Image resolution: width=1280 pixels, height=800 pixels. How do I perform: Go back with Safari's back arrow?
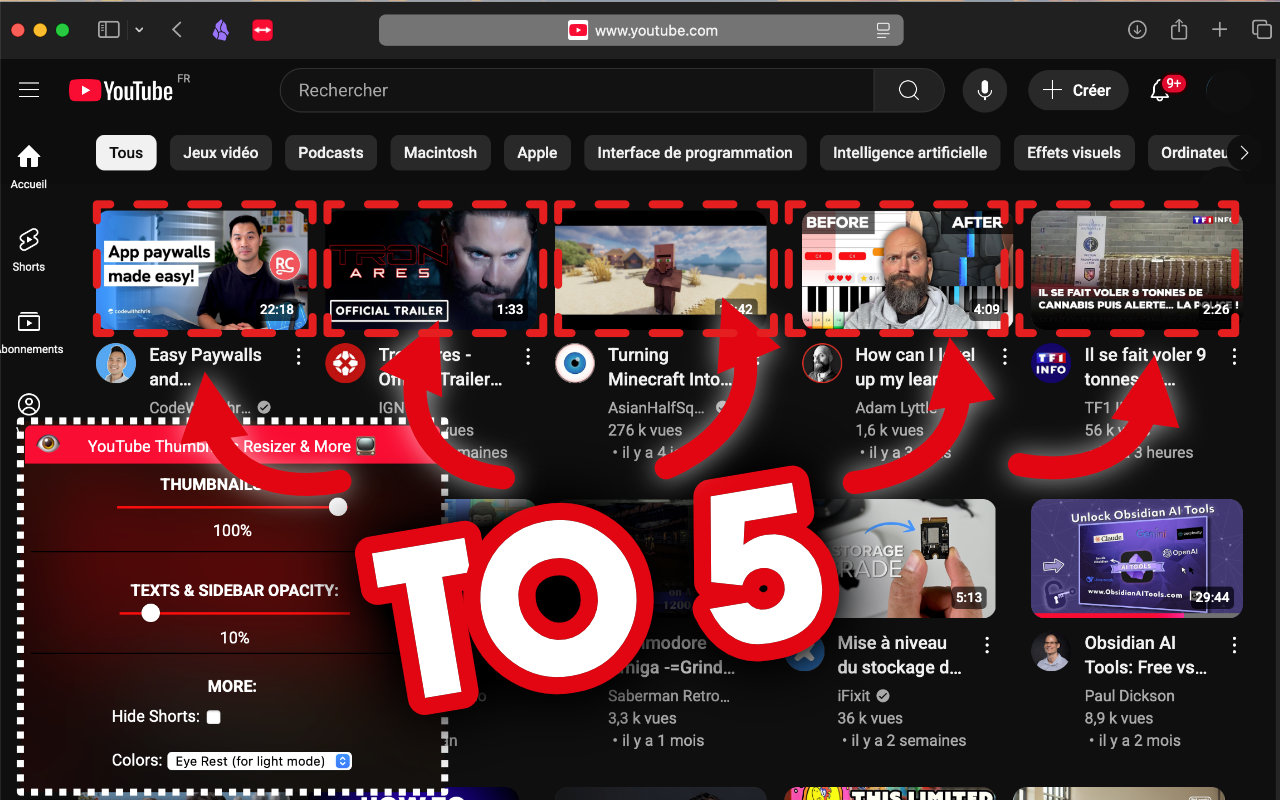[177, 30]
